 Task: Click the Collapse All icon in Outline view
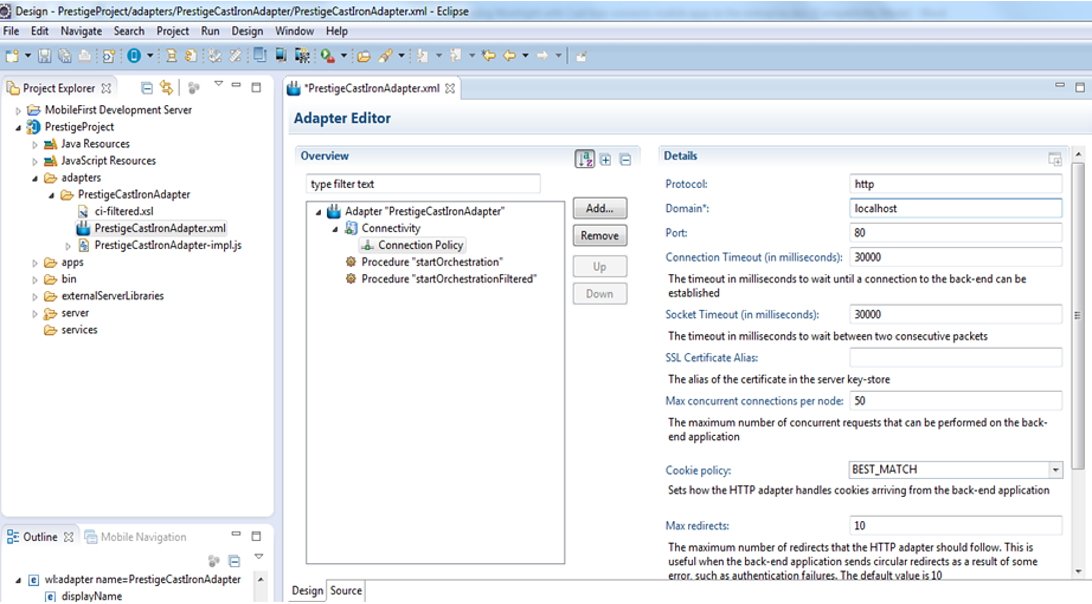(x=234, y=560)
